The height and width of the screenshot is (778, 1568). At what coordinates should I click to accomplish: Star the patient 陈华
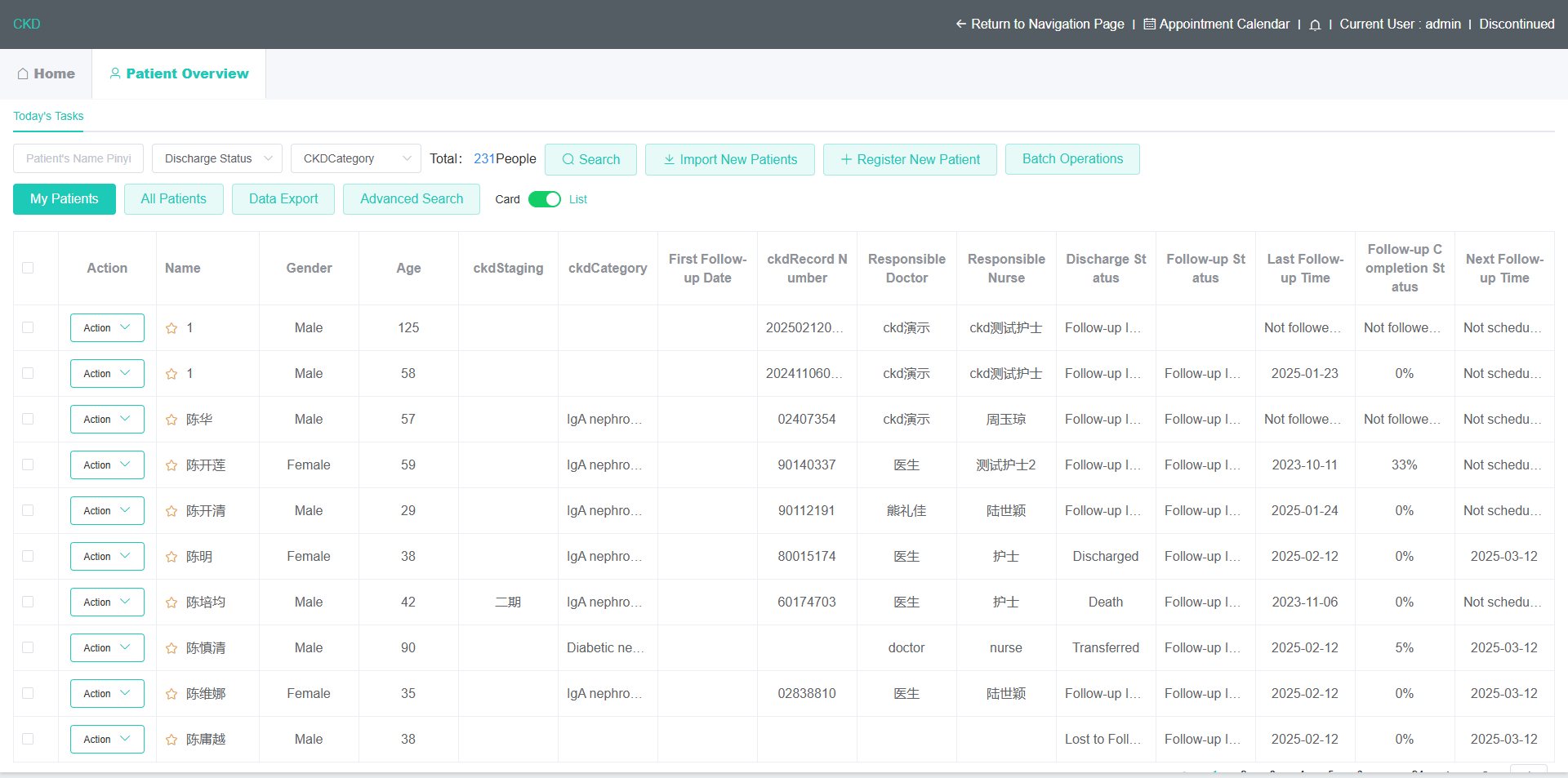click(171, 420)
